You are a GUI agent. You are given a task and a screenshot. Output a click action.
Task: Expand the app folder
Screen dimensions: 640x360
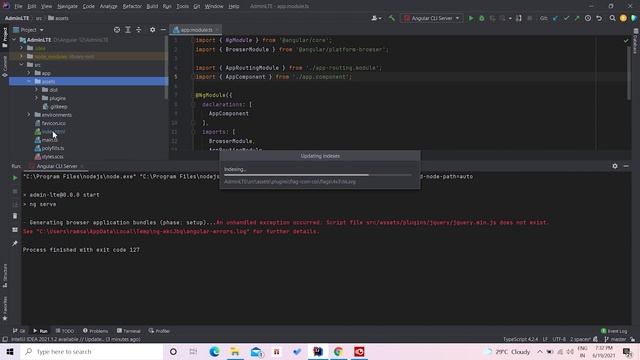coord(29,73)
